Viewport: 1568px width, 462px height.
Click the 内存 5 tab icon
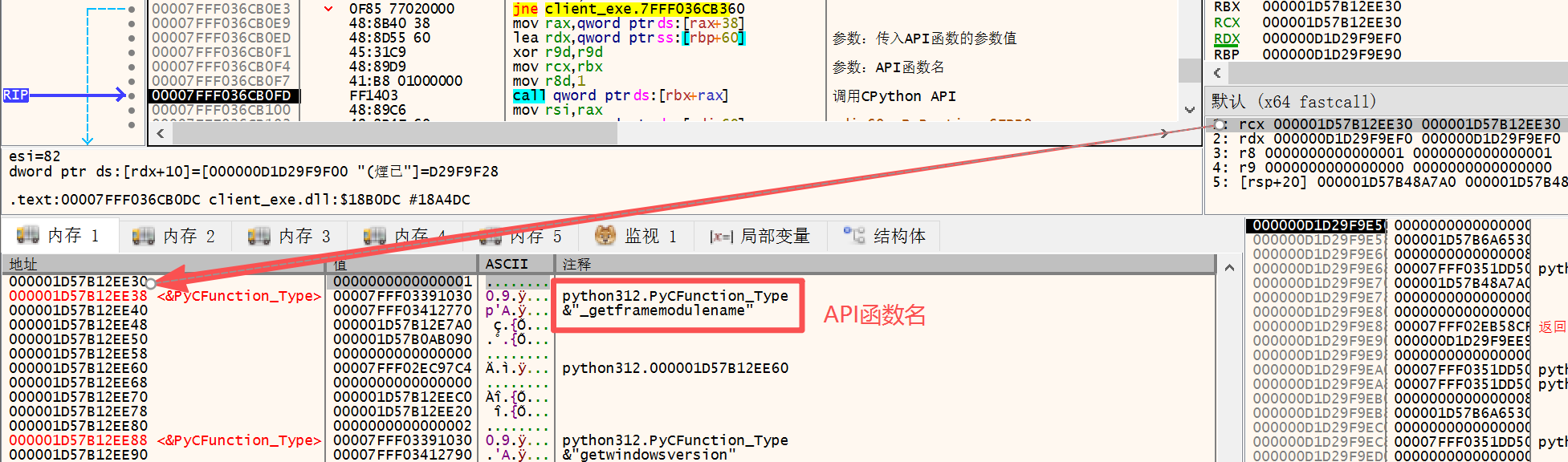(491, 235)
